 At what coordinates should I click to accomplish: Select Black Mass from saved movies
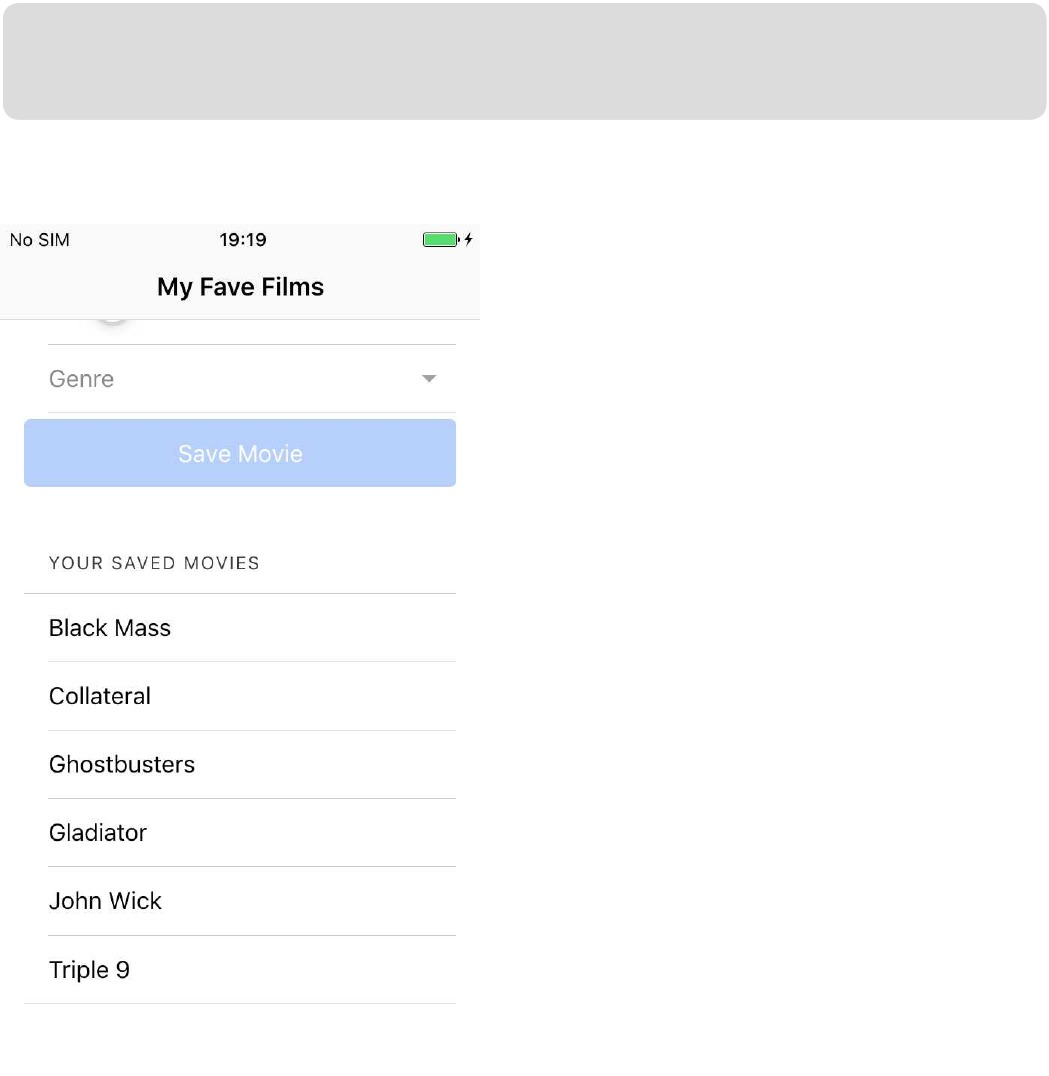point(240,628)
